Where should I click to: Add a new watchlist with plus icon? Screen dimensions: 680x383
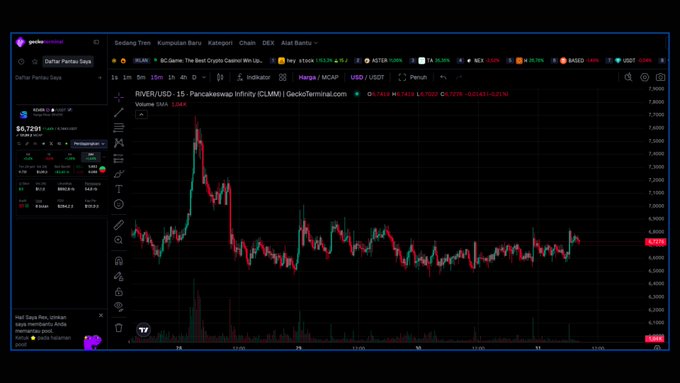100,78
